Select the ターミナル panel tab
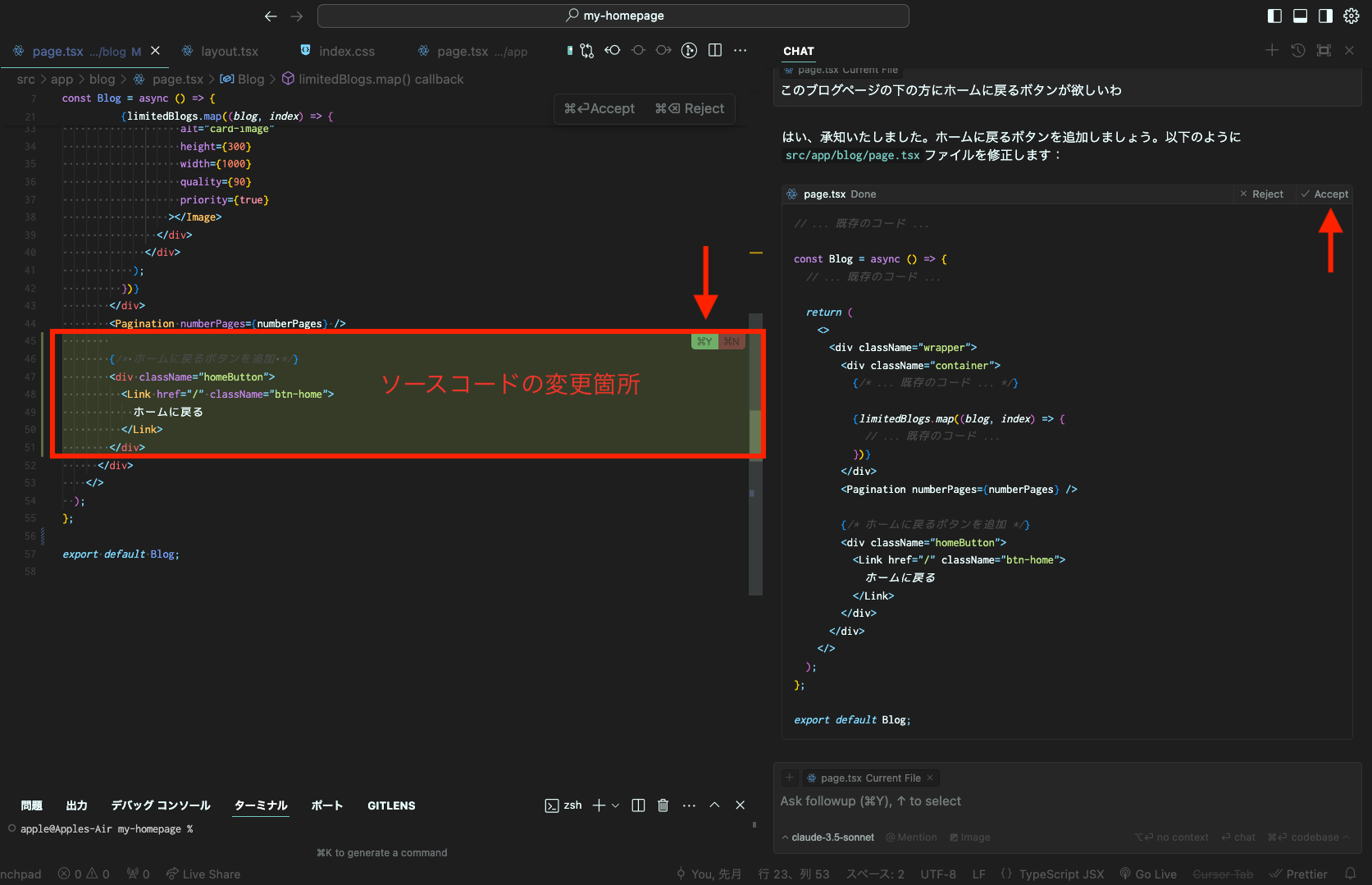1372x885 pixels. 261,805
